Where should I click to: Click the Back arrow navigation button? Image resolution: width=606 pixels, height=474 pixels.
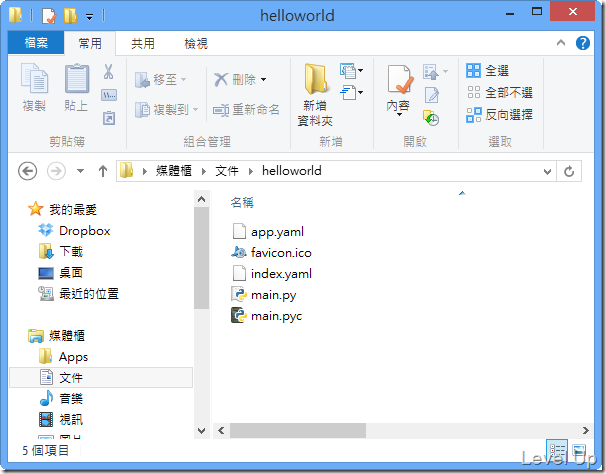click(27, 171)
